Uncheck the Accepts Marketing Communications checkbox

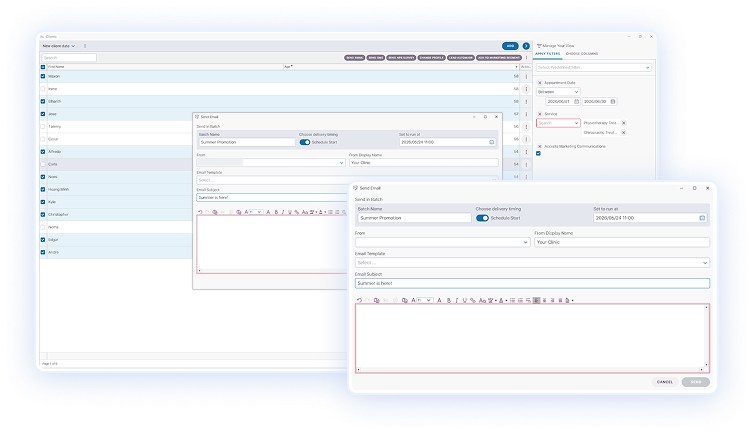pos(539,153)
